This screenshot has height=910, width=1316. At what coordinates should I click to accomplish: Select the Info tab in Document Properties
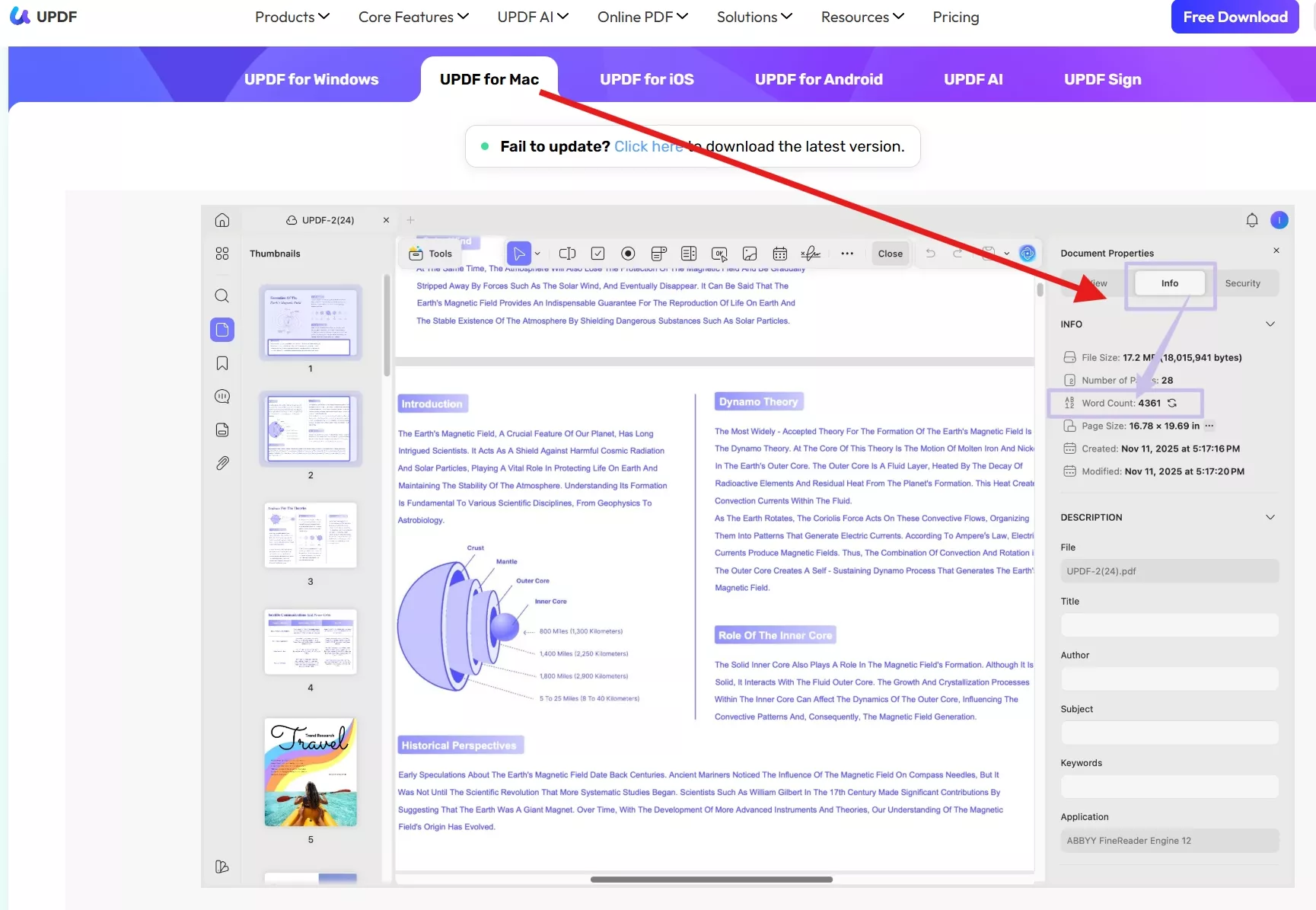click(x=1170, y=283)
